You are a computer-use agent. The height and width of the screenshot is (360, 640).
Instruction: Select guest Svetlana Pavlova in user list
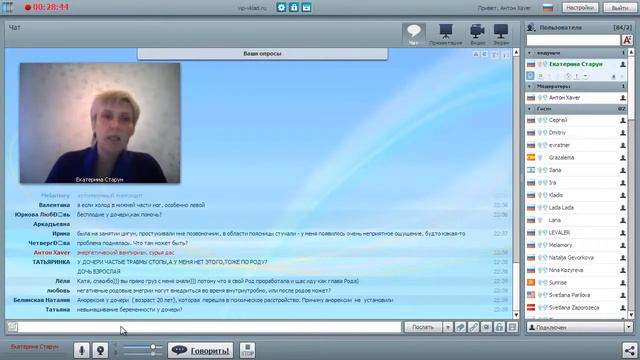point(576,295)
